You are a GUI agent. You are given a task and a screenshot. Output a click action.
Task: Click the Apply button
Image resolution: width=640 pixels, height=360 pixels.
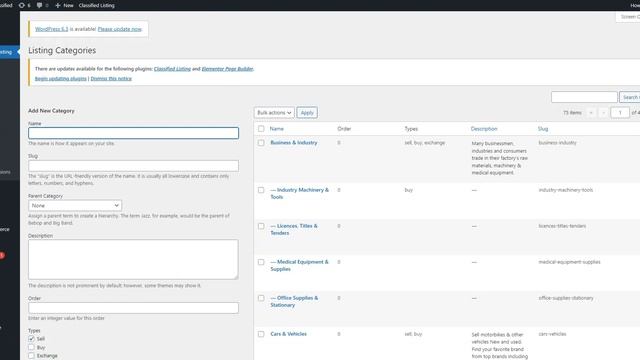pyautogui.click(x=307, y=113)
